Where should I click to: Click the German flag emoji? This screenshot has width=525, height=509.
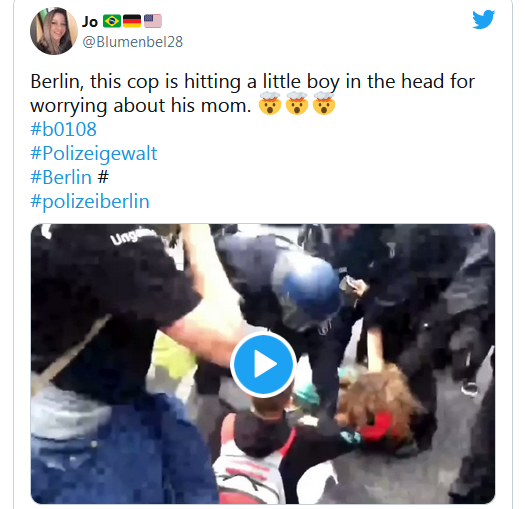tap(132, 21)
